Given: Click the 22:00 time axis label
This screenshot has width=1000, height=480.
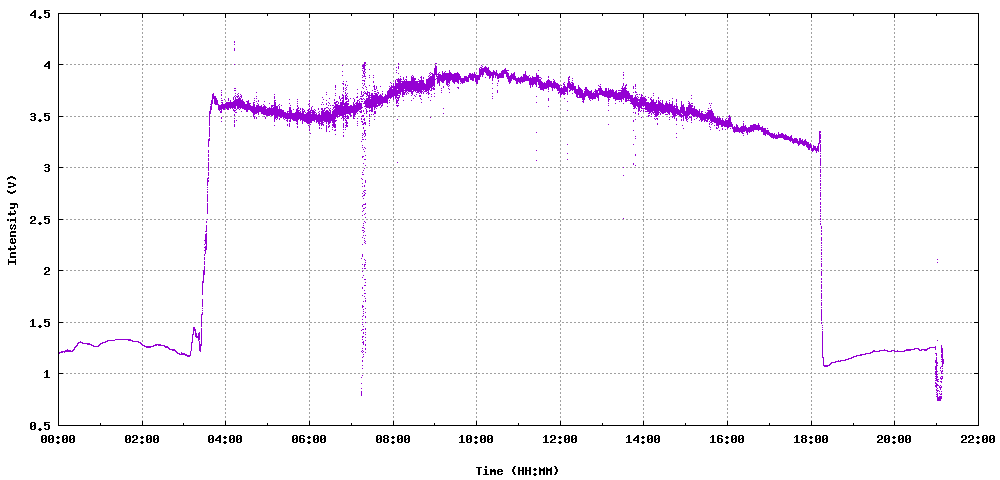Looking at the screenshot, I should (978, 439).
